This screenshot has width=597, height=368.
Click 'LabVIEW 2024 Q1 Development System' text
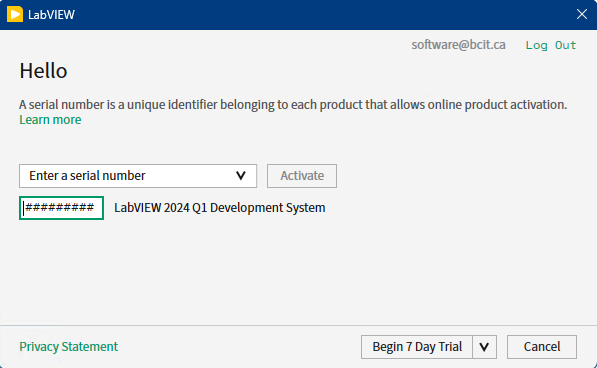[220, 208]
